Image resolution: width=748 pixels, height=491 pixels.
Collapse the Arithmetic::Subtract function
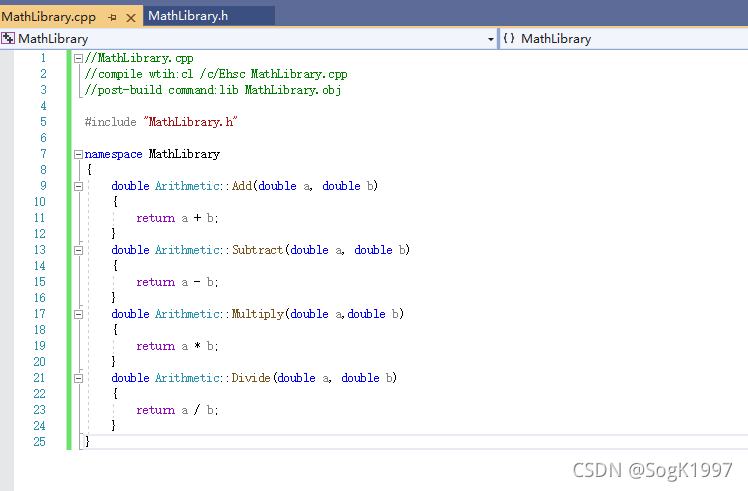point(78,250)
